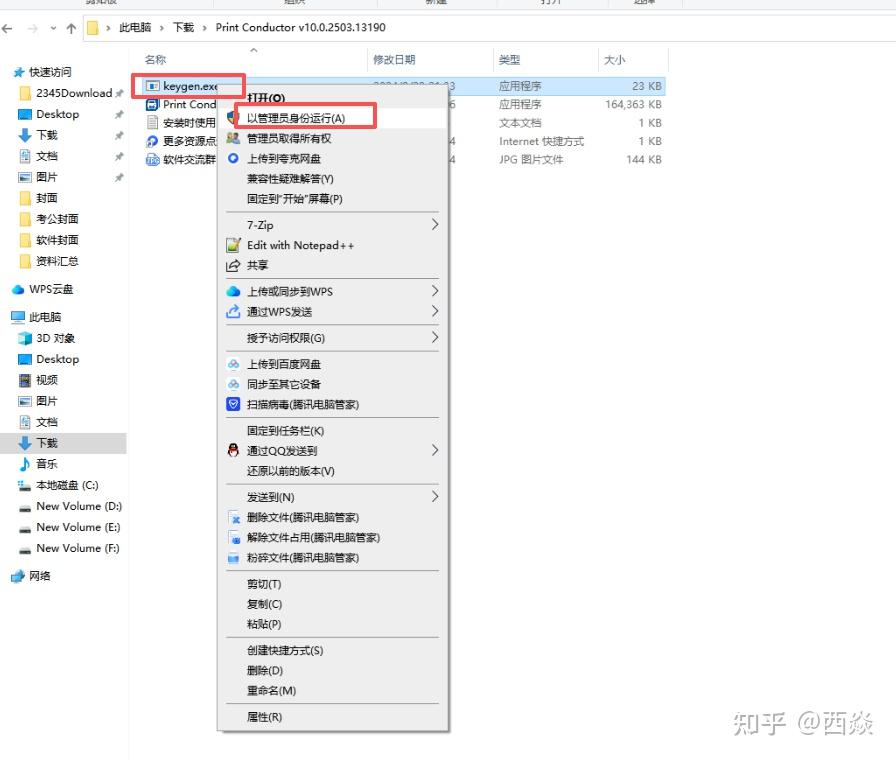
Task: Open 兼容性疑难解答(Y) entry
Action: pyautogui.click(x=290, y=179)
